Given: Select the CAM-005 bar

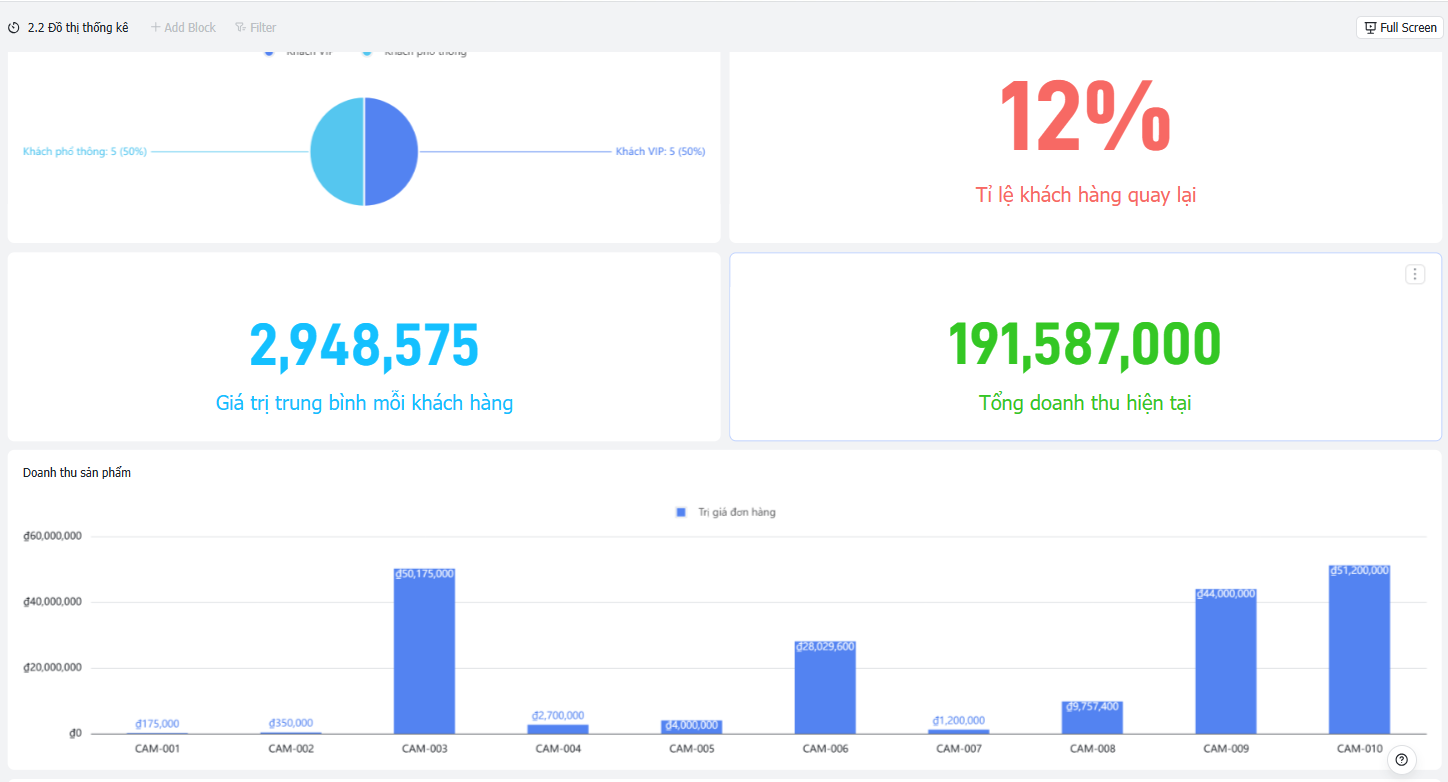Looking at the screenshot, I should pos(691,727).
